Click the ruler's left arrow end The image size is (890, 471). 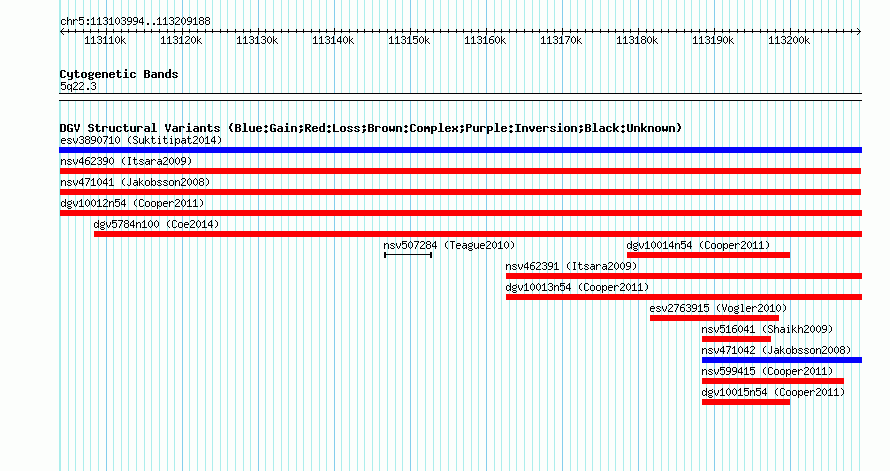pos(62,32)
